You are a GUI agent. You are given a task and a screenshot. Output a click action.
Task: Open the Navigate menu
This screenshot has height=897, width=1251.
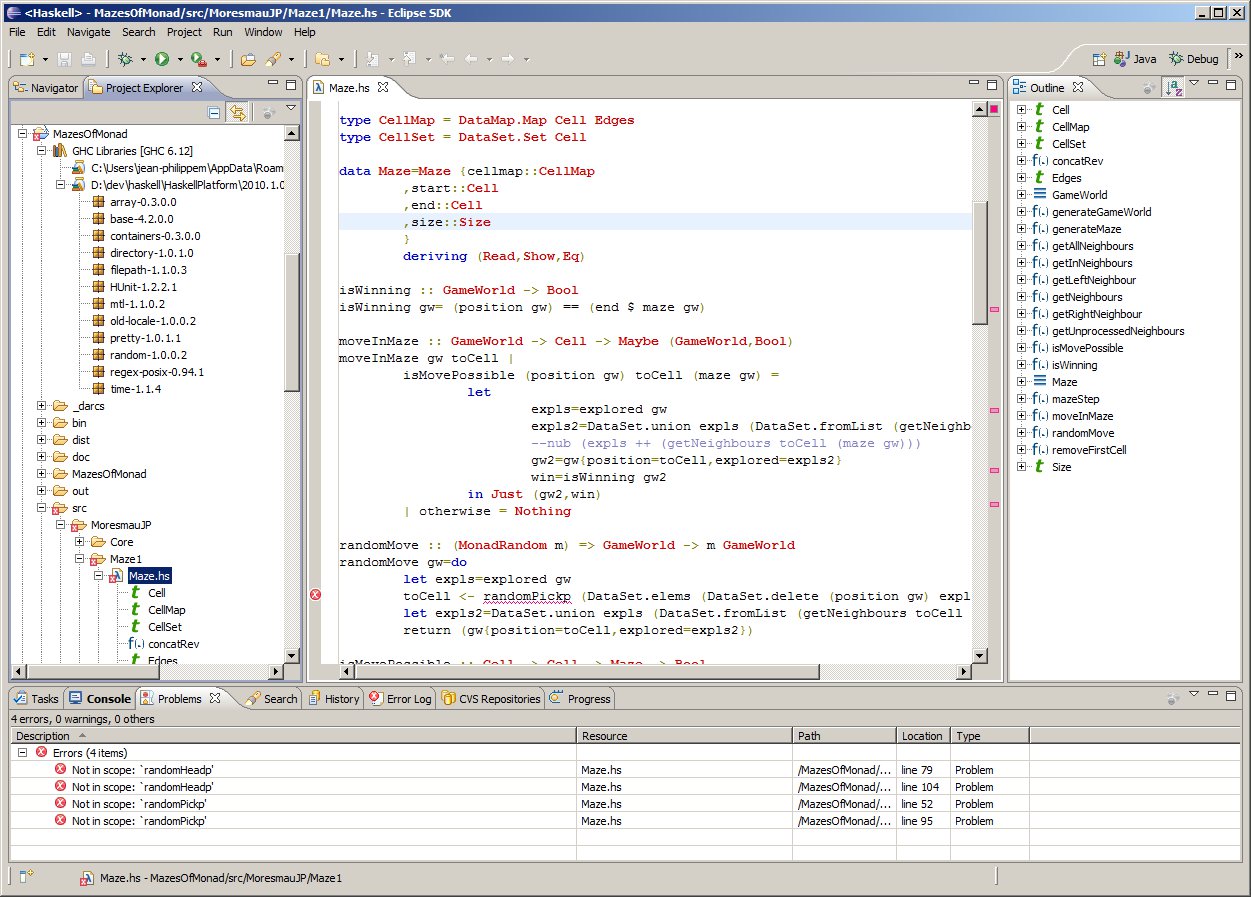click(89, 32)
